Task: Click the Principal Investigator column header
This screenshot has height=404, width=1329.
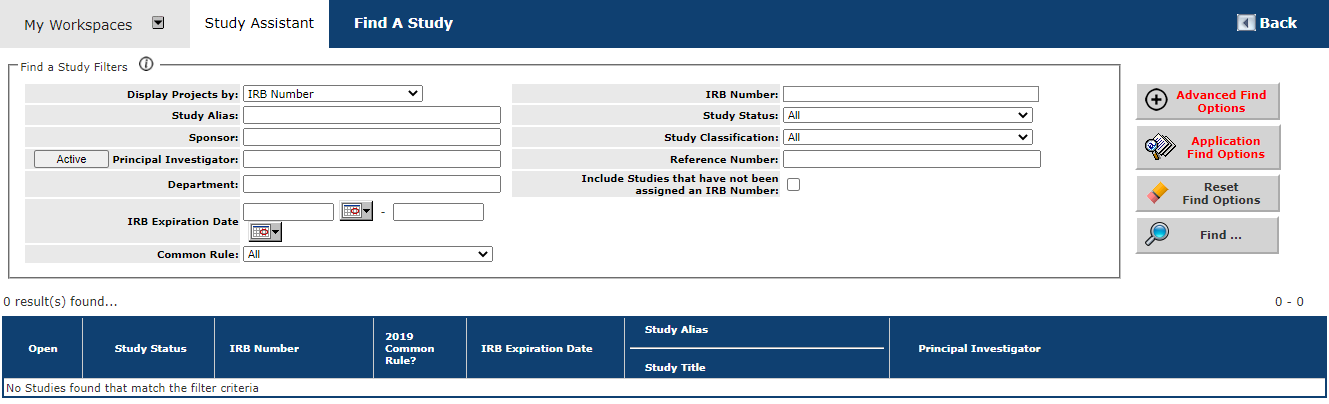Action: pyautogui.click(x=979, y=349)
